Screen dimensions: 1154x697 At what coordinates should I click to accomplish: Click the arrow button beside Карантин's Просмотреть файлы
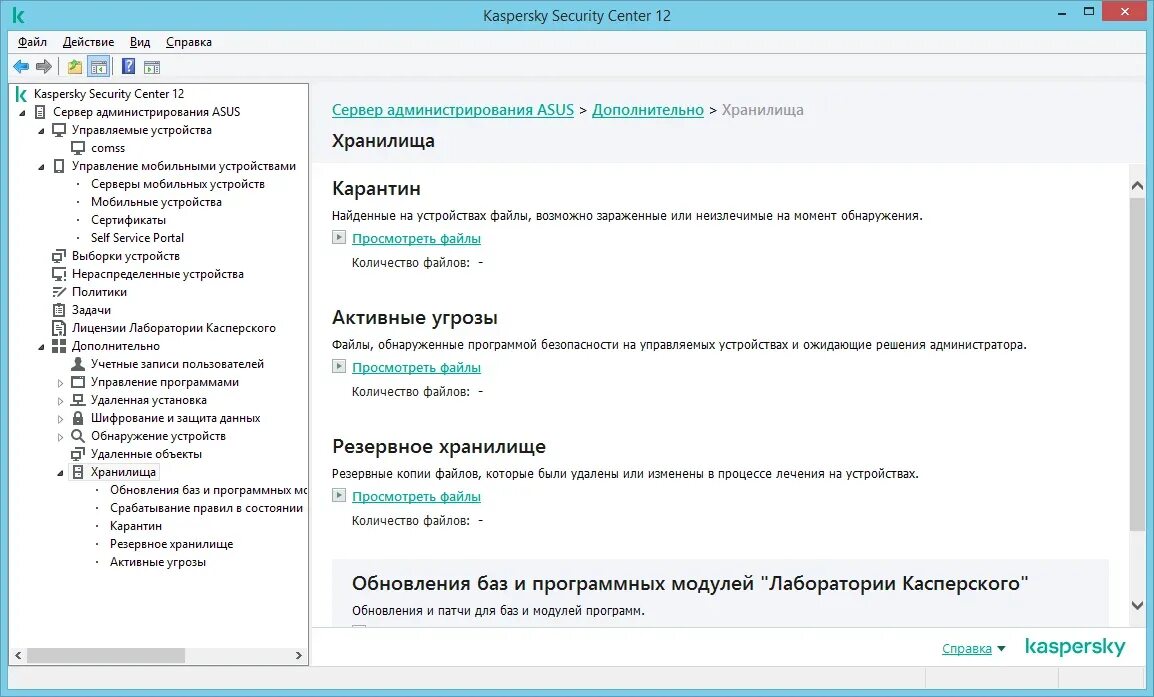coord(339,237)
